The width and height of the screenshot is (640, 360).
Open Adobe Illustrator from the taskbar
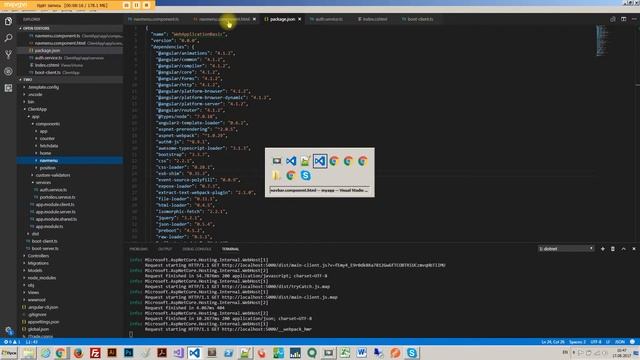click(x=112, y=353)
